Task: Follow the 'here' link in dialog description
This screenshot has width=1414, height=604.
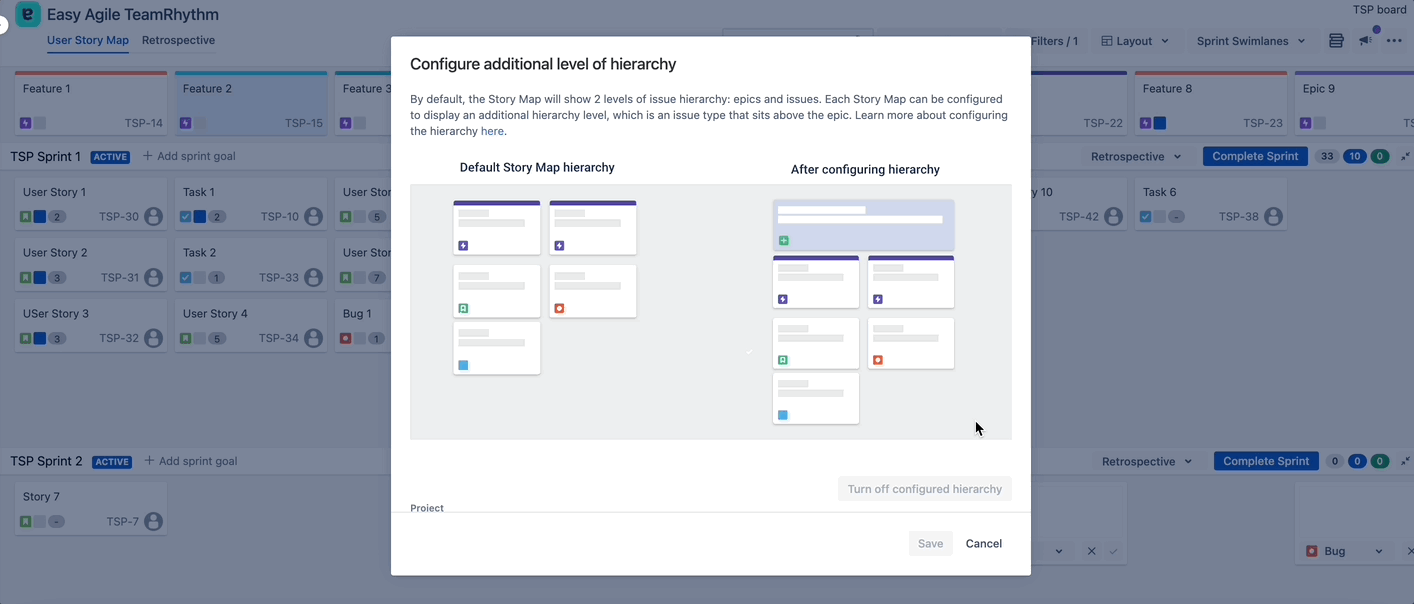Action: click(x=492, y=131)
